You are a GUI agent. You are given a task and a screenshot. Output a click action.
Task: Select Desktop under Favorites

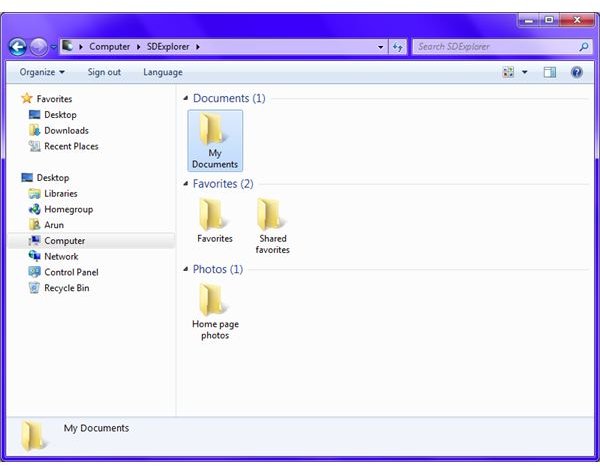60,115
